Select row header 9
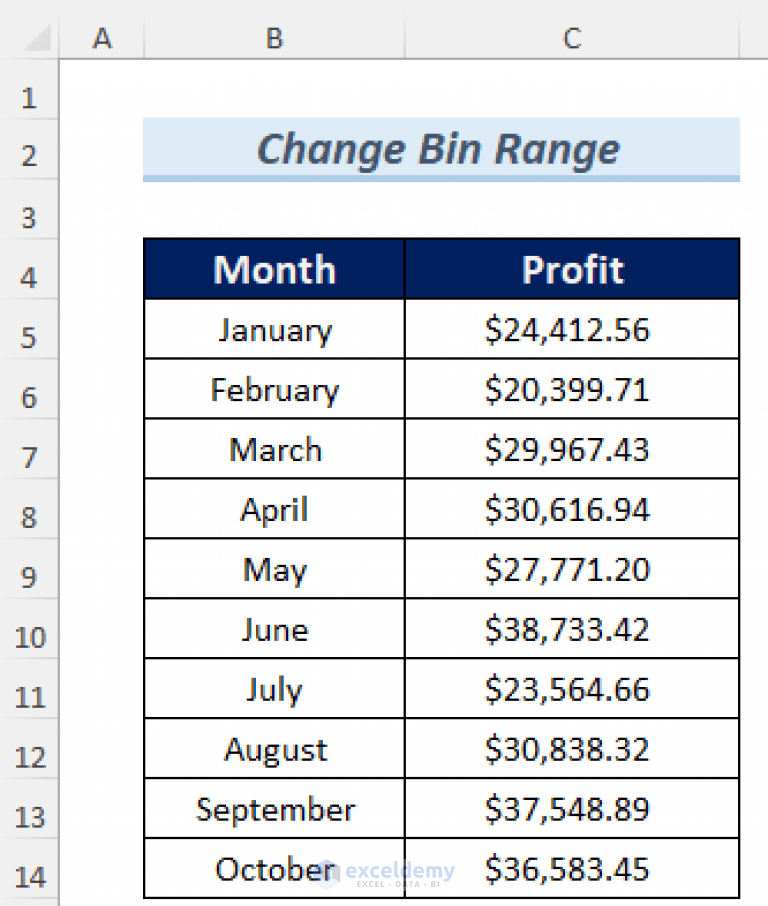Screen dimensions: 768x906 pyautogui.click(x=30, y=577)
